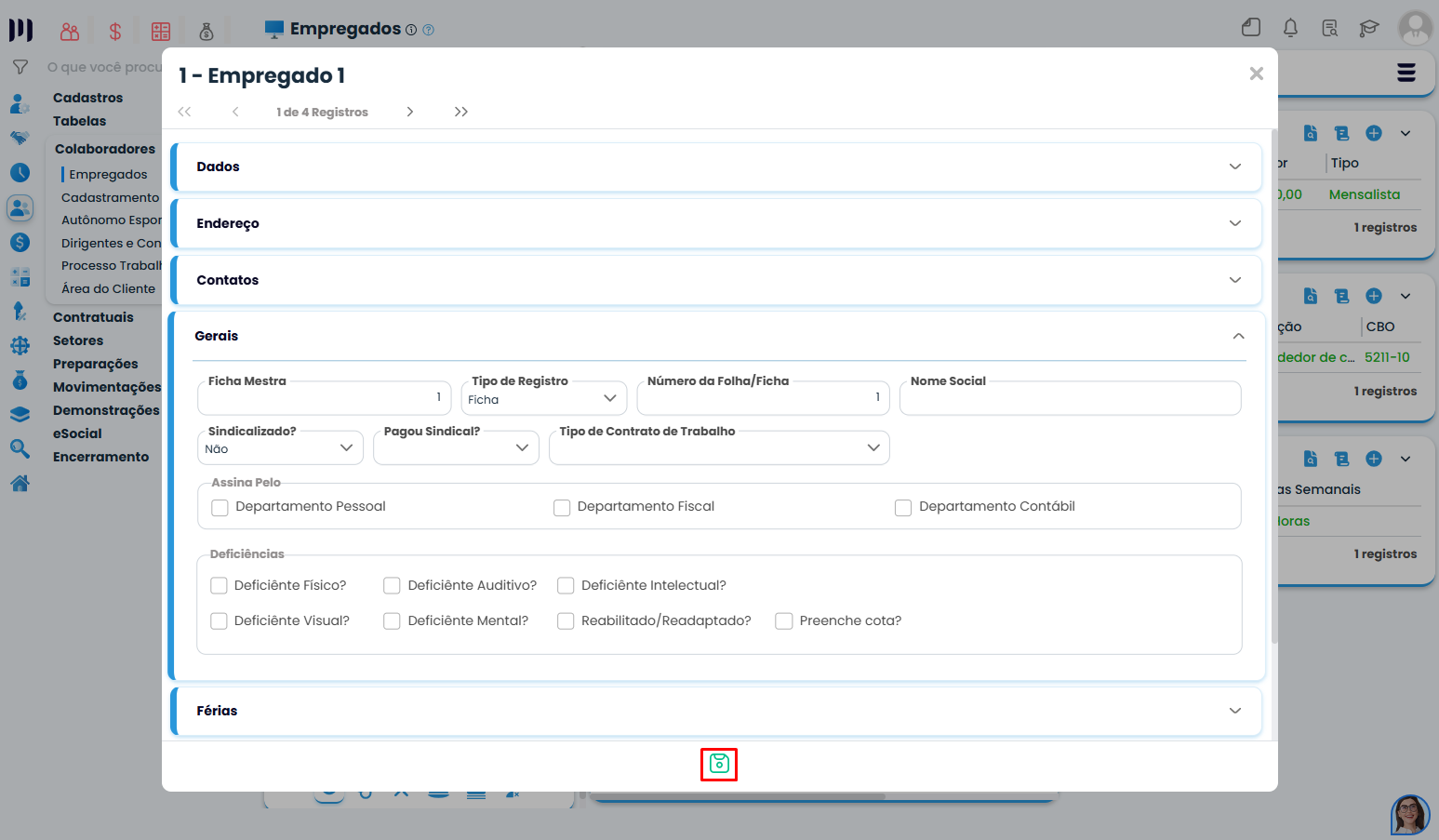Tick Deficiênte Intelectual checkbox
1439x840 pixels.
pyautogui.click(x=566, y=585)
